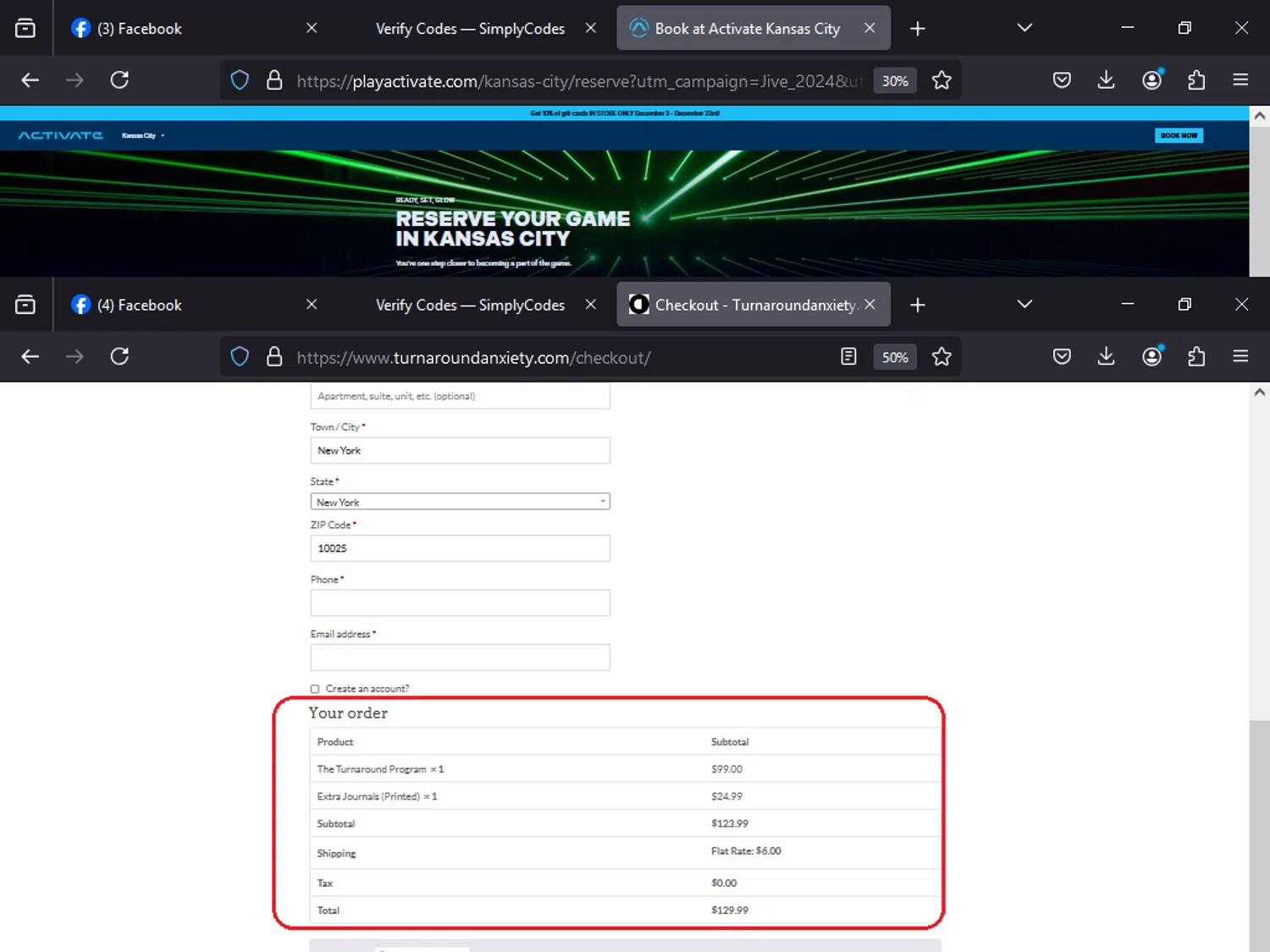The width and height of the screenshot is (1270, 952).
Task: Open account icon in Activate window toolbar
Action: (1151, 80)
